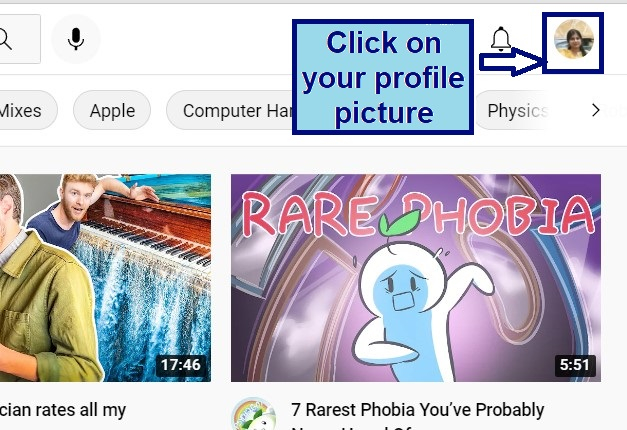627x430 pixels.
Task: Click the Click on your profile picture callout
Action: click(x=383, y=77)
